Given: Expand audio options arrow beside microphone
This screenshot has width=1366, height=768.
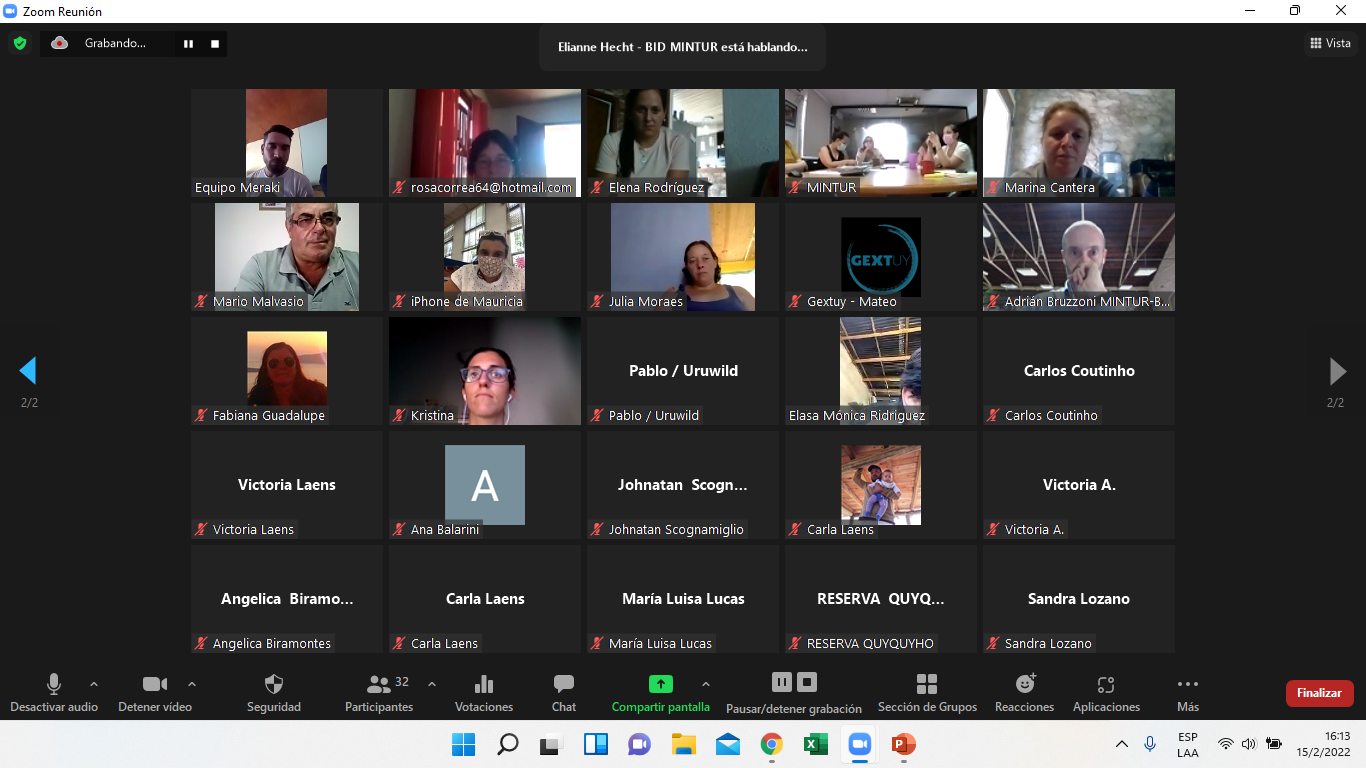Looking at the screenshot, I should pyautogui.click(x=94, y=684).
